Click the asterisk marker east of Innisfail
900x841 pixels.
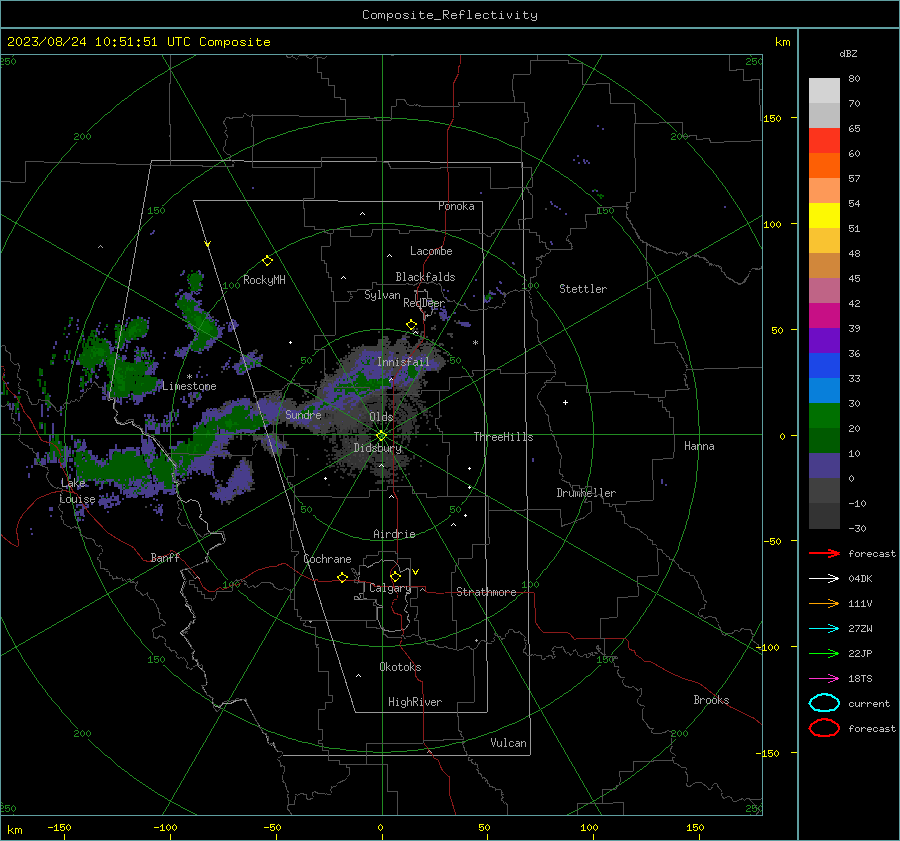475,343
